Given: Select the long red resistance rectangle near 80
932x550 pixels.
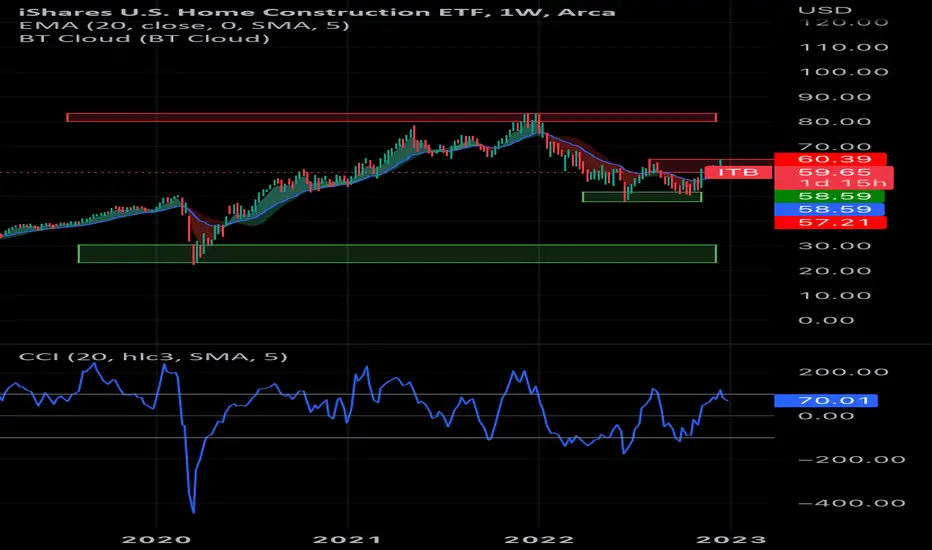Looking at the screenshot, I should [392, 118].
